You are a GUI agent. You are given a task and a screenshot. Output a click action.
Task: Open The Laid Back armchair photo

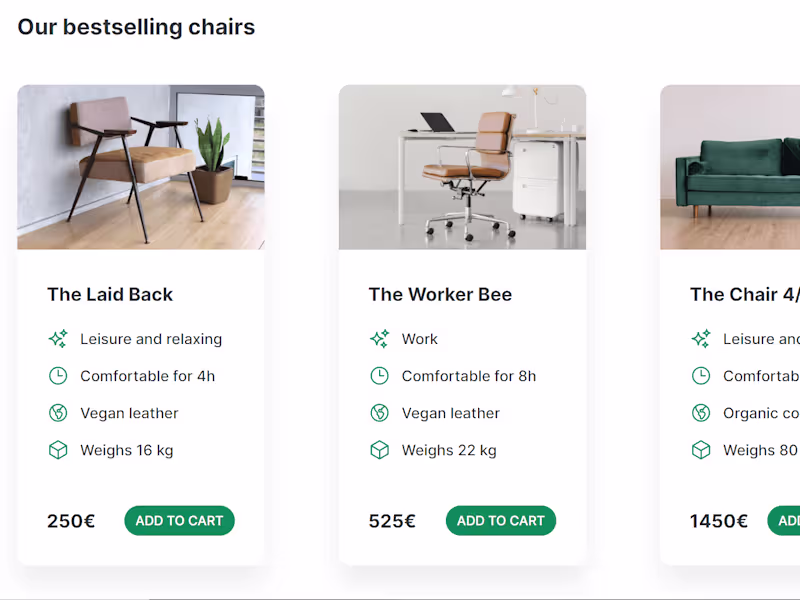(x=141, y=167)
